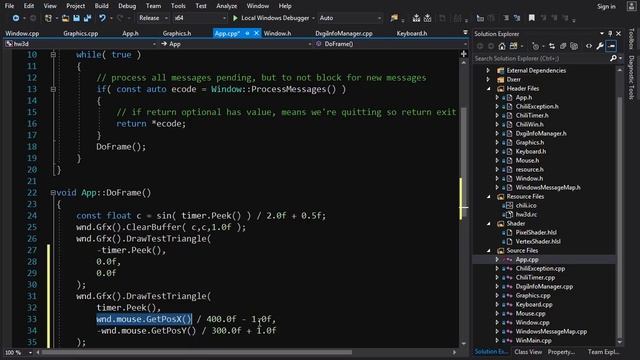Collapse the App::DoFrame function outlining box
Image resolution: width=640 pixels, height=360 pixels.
coord(53,192)
